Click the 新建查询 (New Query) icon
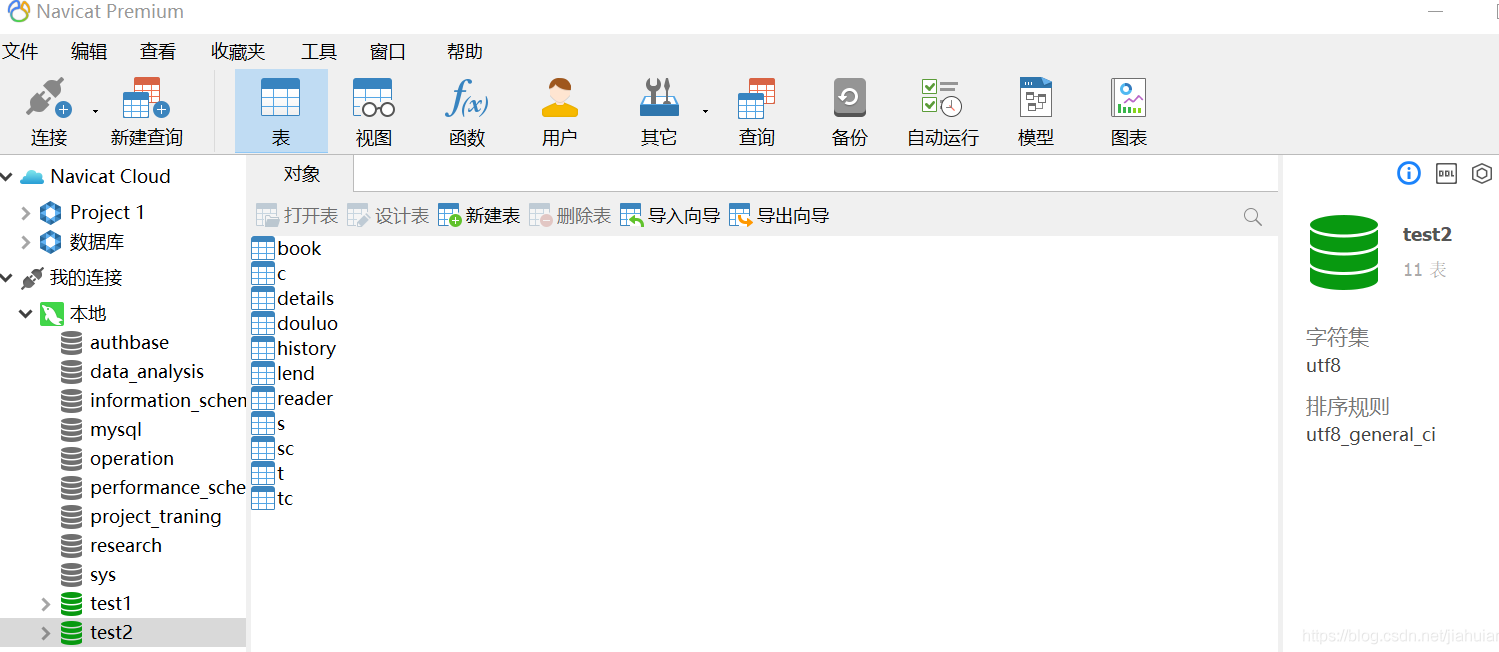The image size is (1499, 652). tap(144, 110)
